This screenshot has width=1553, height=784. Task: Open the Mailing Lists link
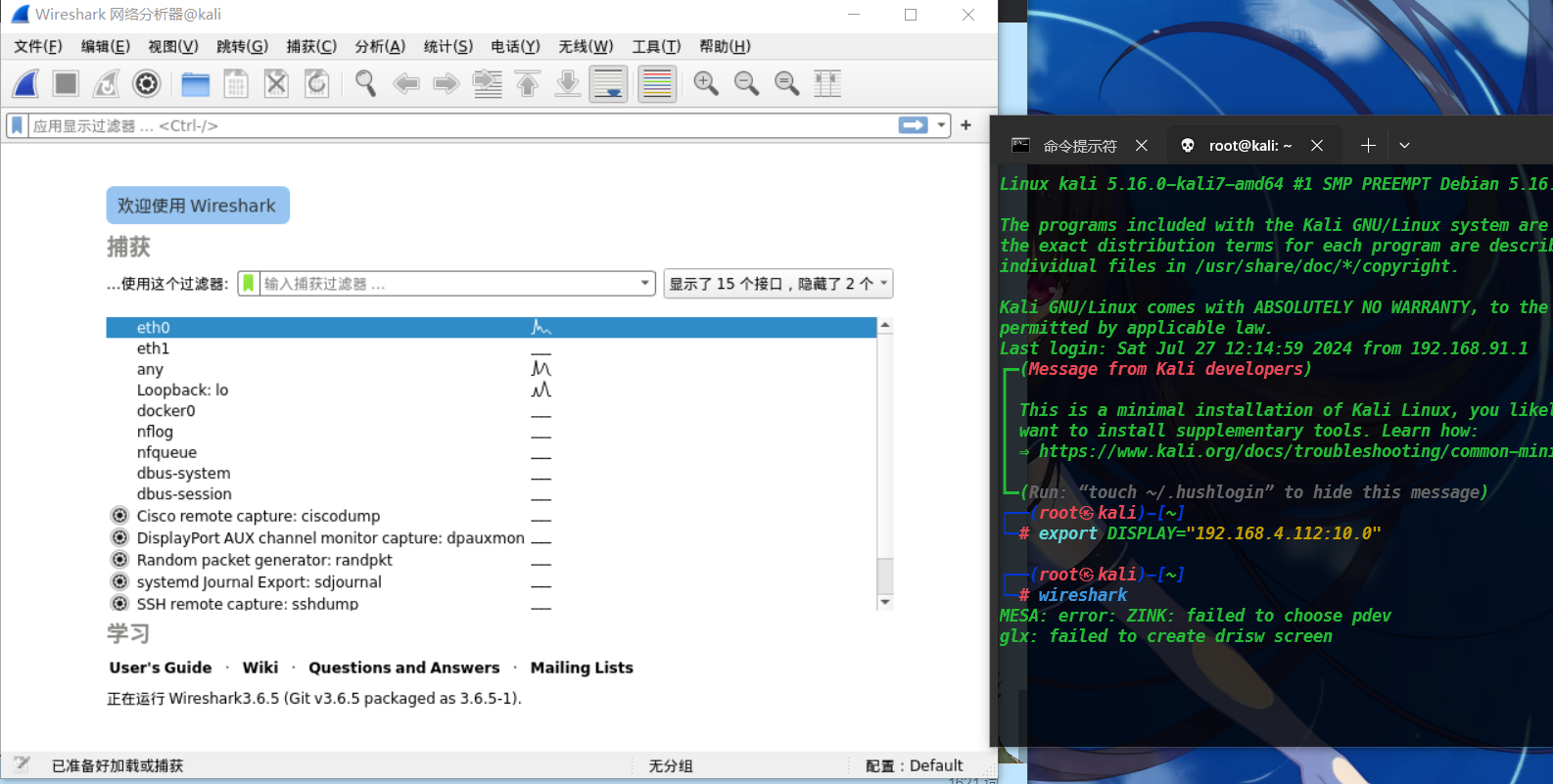(582, 668)
